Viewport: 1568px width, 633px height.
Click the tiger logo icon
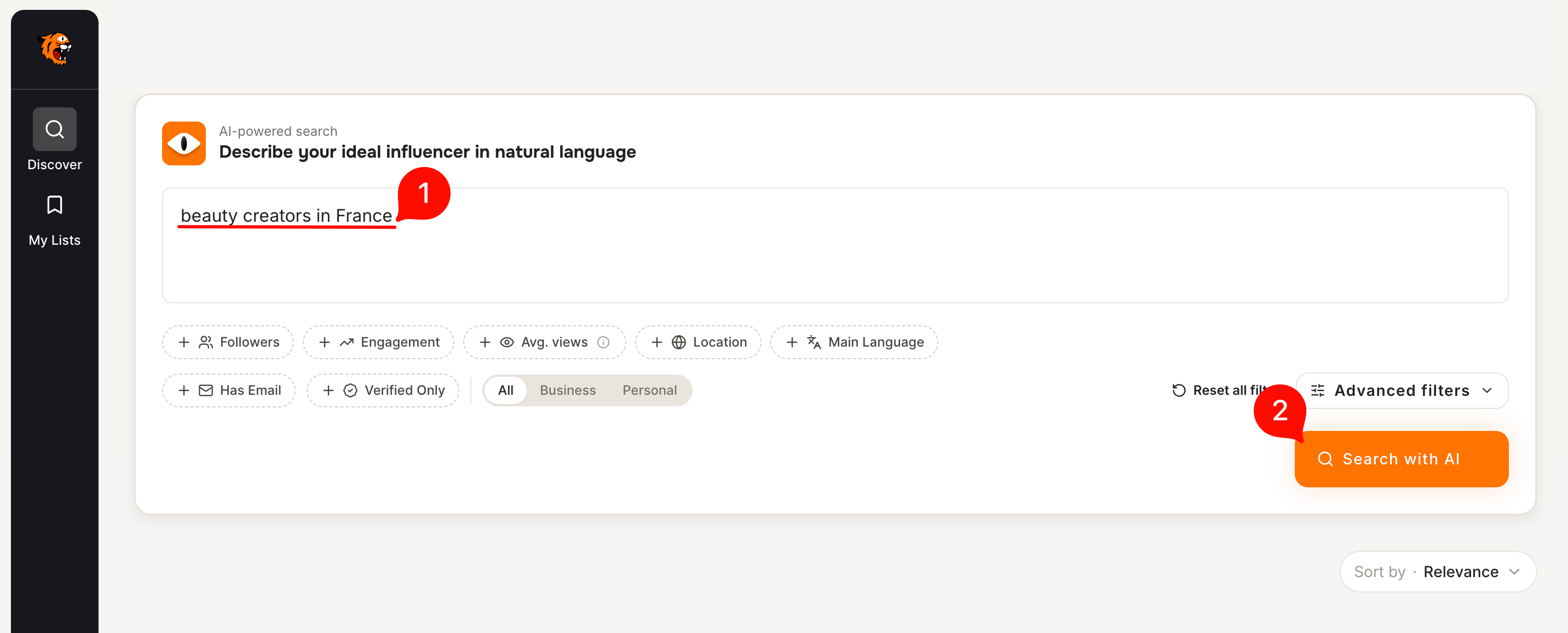[55, 49]
